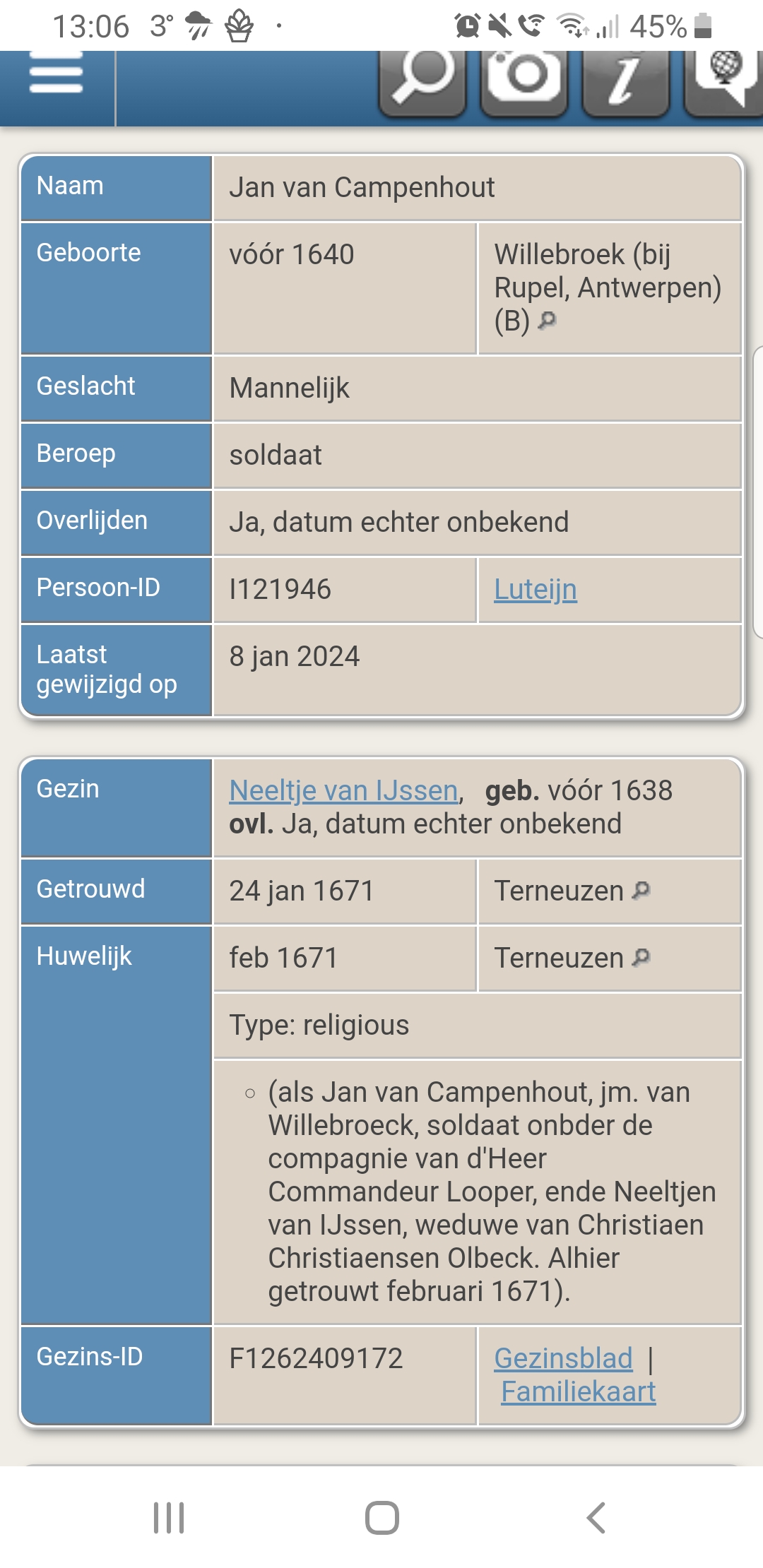This screenshot has width=763, height=1568.
Task: Tap the Persoon-ID value I121946
Action: click(280, 590)
